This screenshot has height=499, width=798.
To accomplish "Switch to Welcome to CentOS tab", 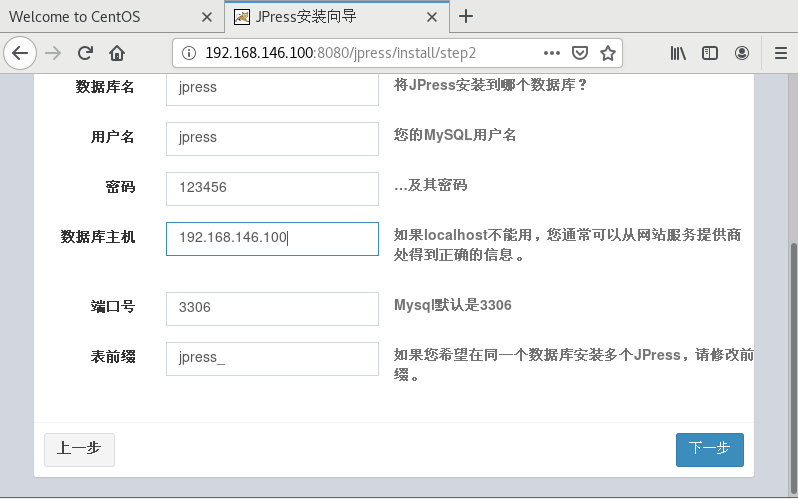I will [x=112, y=17].
